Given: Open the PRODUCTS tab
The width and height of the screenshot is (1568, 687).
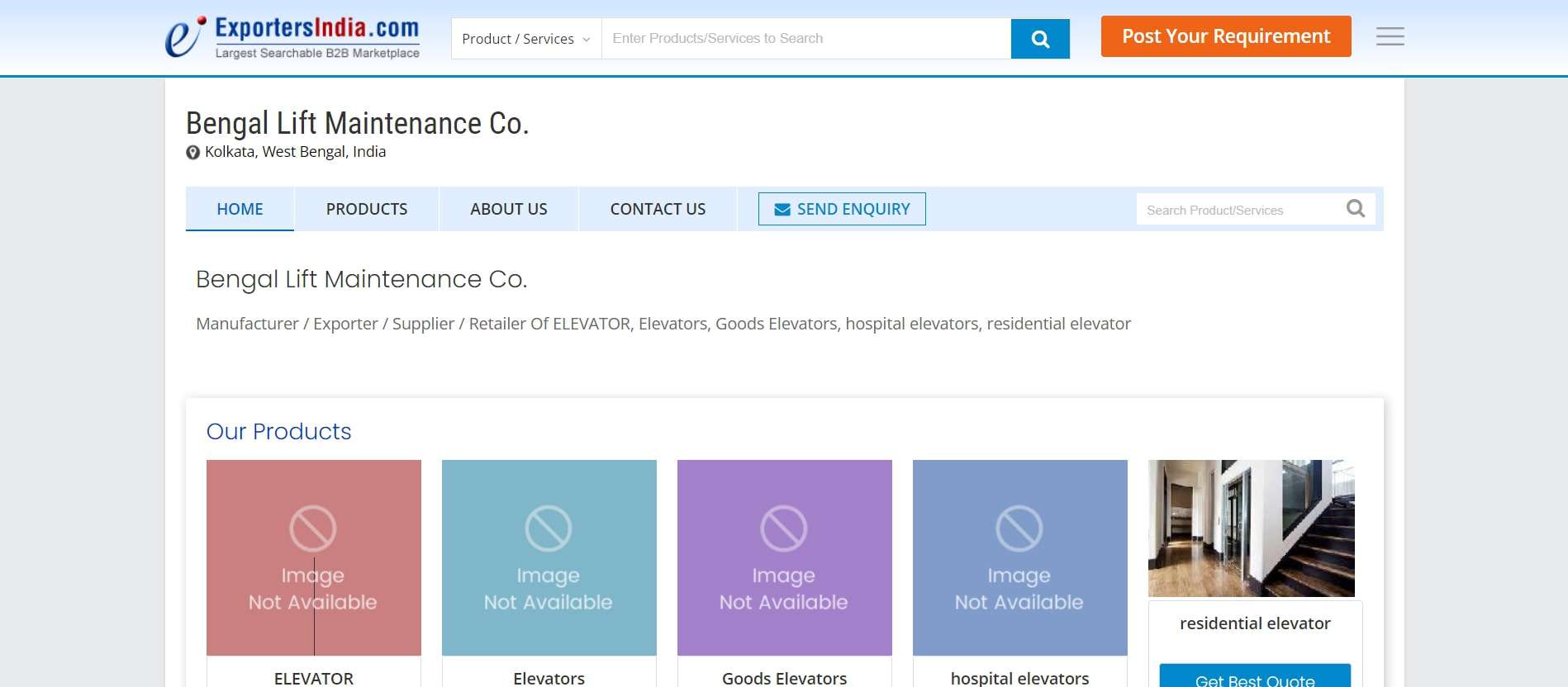Looking at the screenshot, I should click(367, 209).
